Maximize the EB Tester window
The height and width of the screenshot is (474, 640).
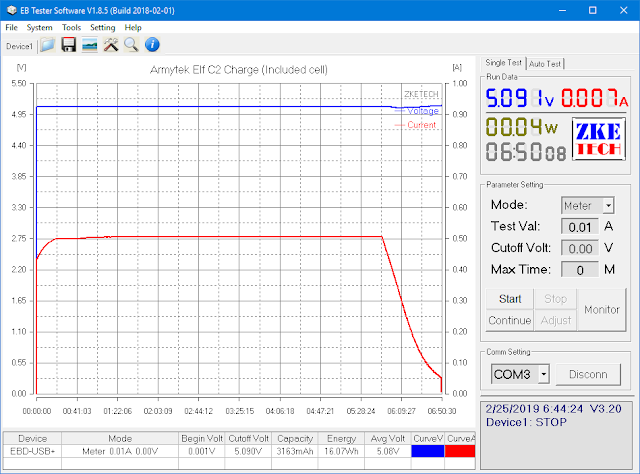coord(593,10)
